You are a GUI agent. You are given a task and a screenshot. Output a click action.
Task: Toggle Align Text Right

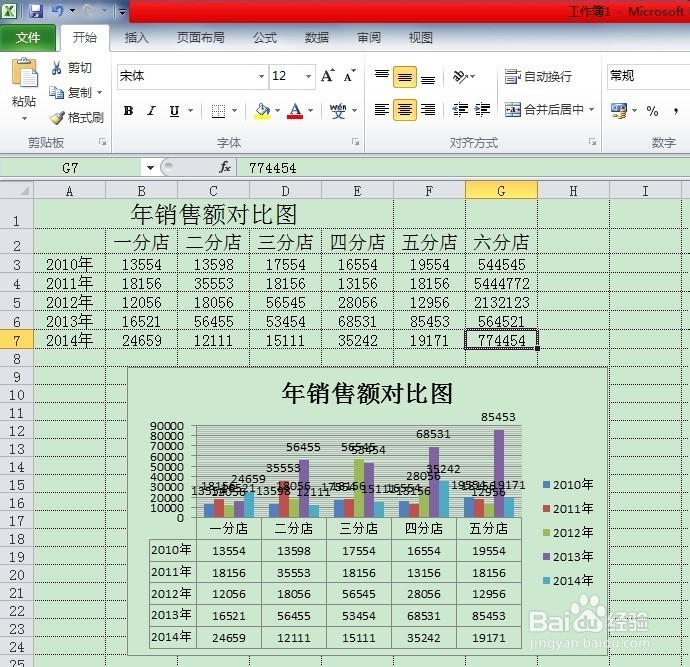point(428,109)
